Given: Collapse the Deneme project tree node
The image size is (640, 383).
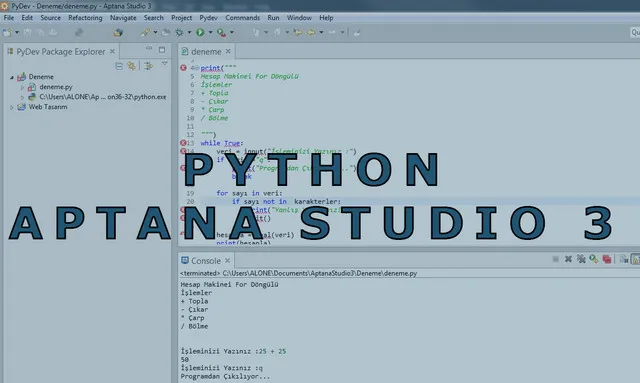Looking at the screenshot, I should pyautogui.click(x=12, y=77).
